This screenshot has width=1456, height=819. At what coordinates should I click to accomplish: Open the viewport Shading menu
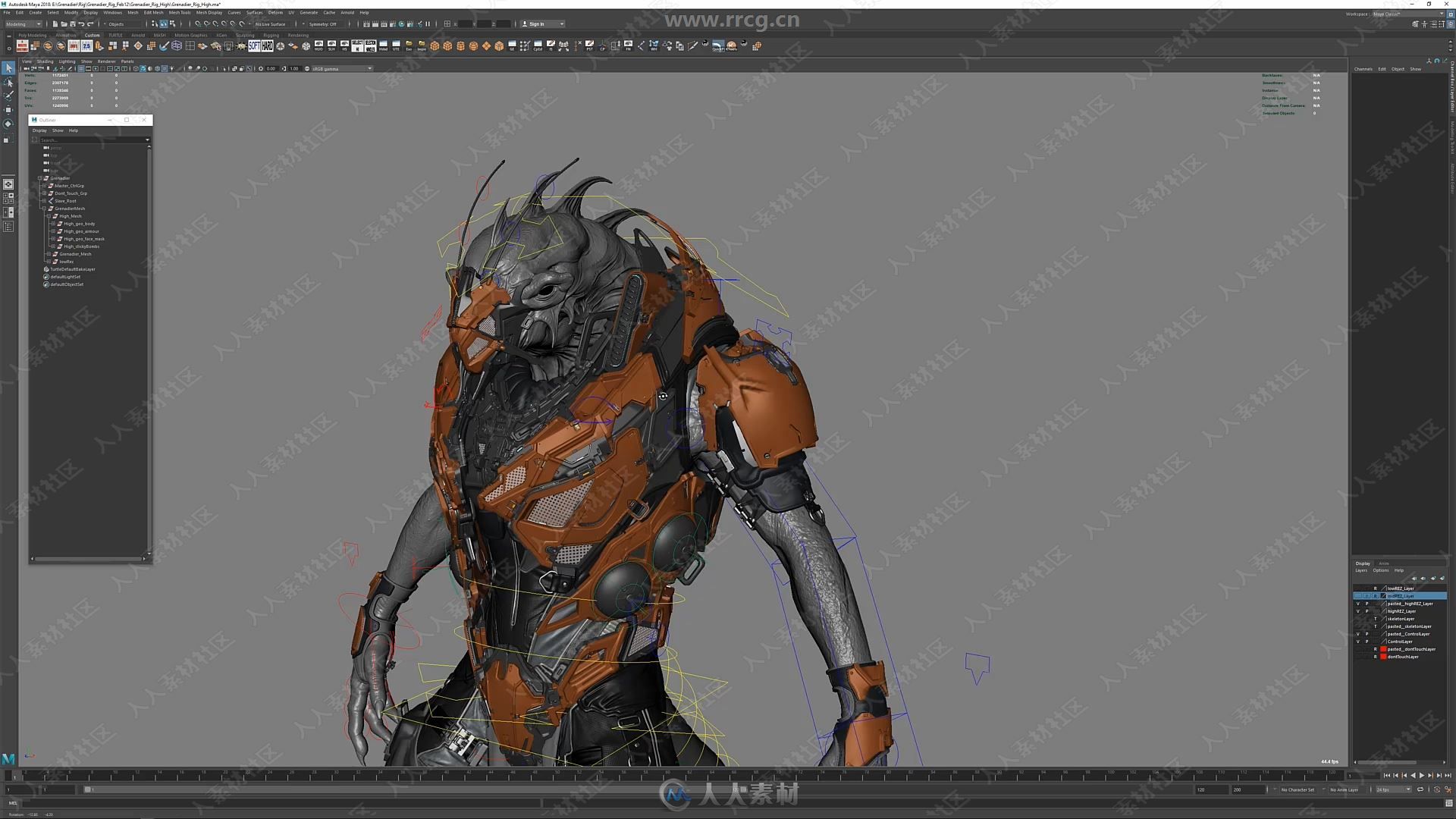[x=45, y=61]
